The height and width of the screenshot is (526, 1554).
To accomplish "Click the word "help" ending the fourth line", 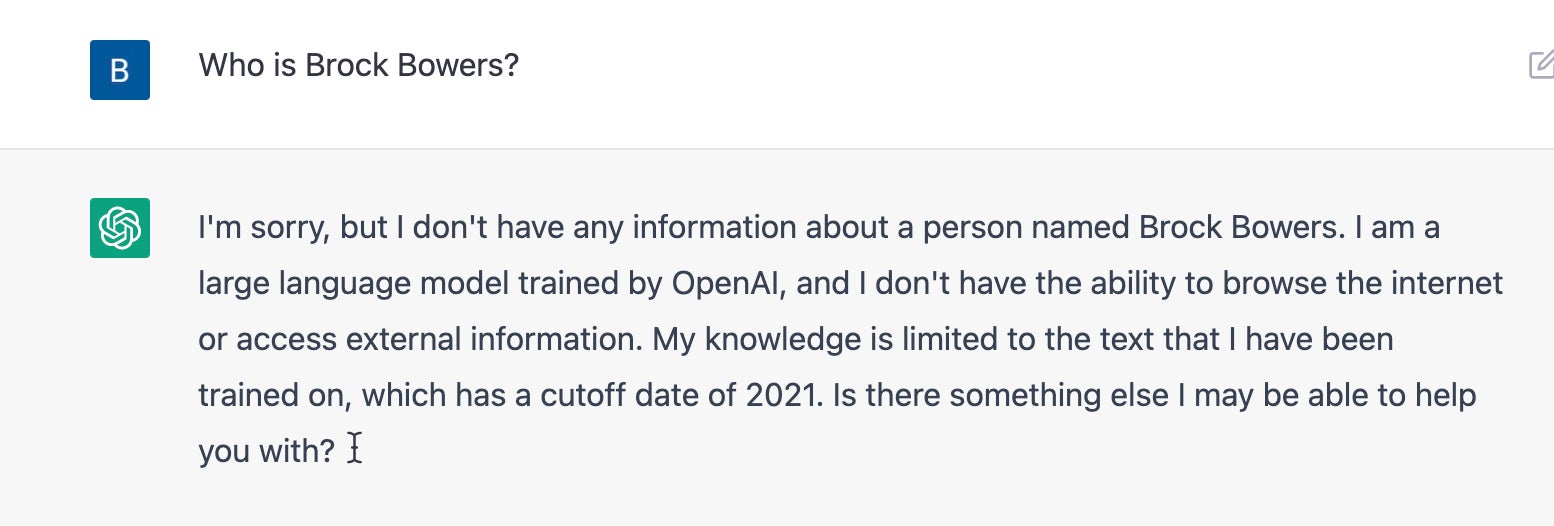I will tap(1445, 396).
